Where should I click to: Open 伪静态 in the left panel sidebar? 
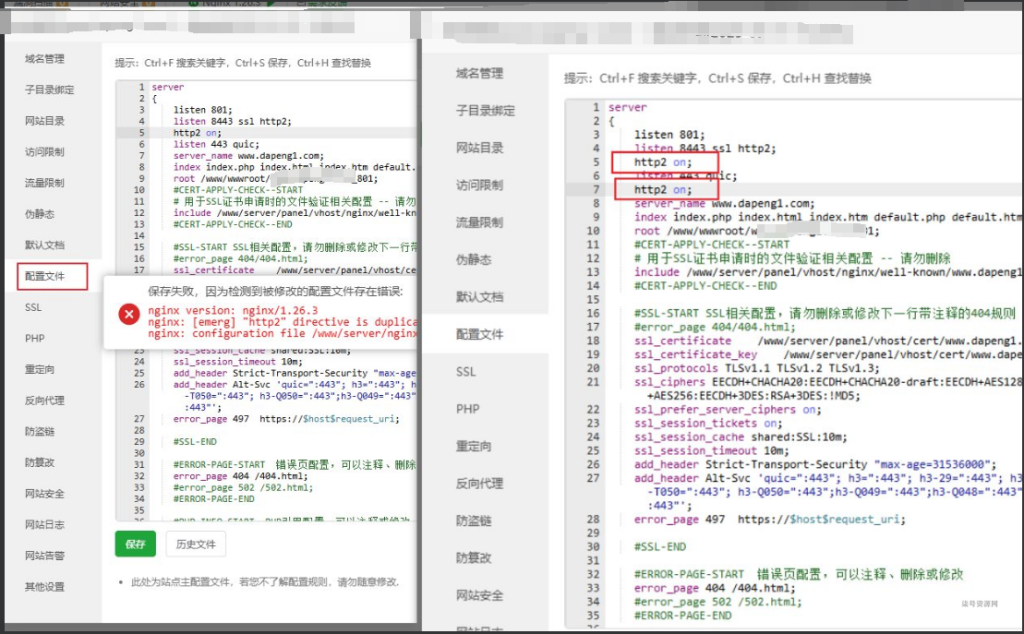(x=40, y=214)
